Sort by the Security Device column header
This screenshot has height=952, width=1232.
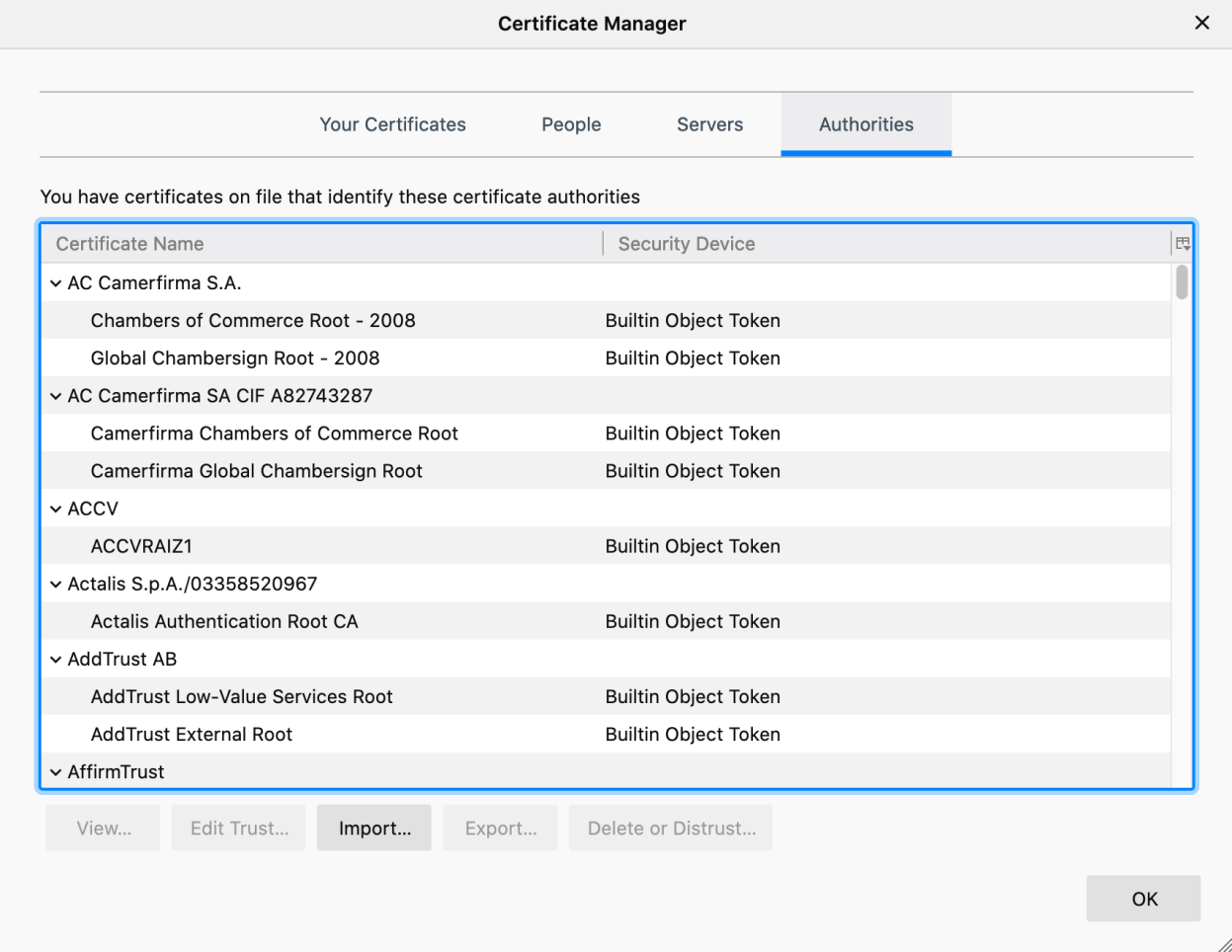[886, 244]
